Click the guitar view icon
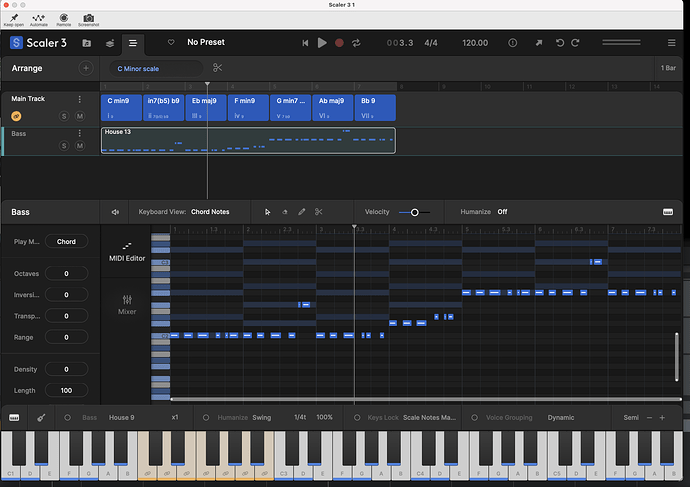 (42, 417)
